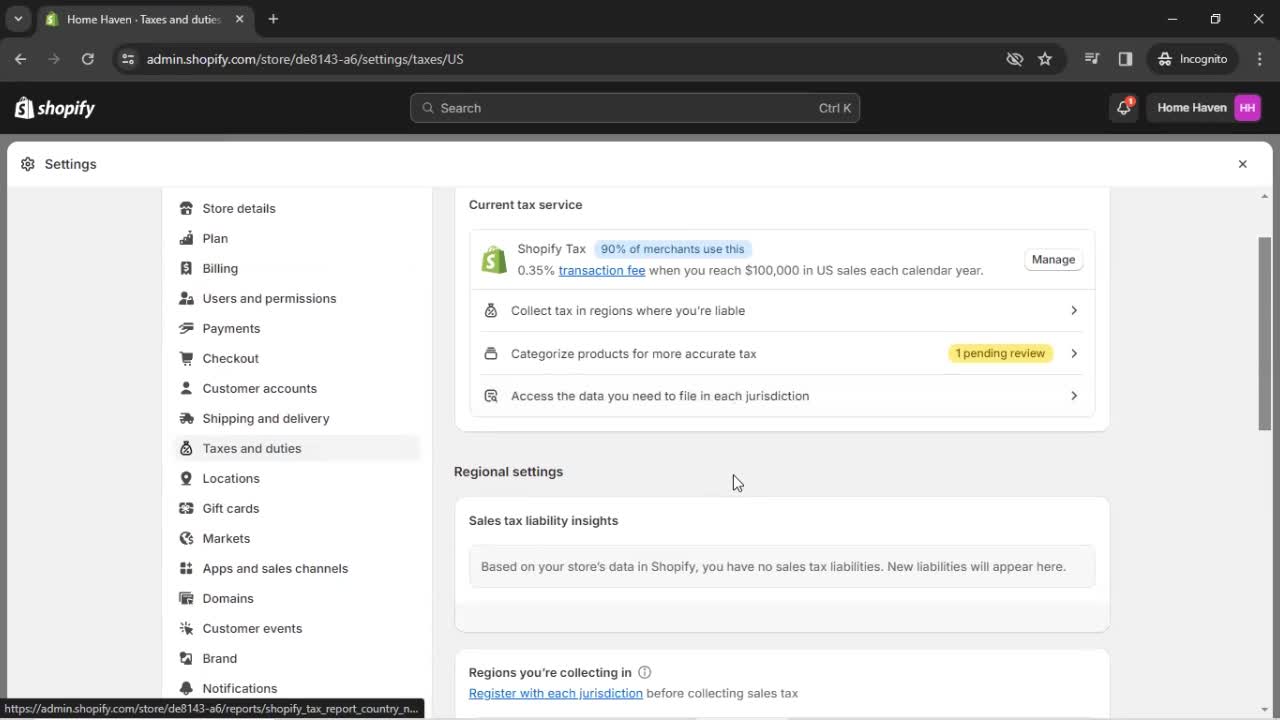
Task: Click the Domains icon
Action: tap(186, 598)
